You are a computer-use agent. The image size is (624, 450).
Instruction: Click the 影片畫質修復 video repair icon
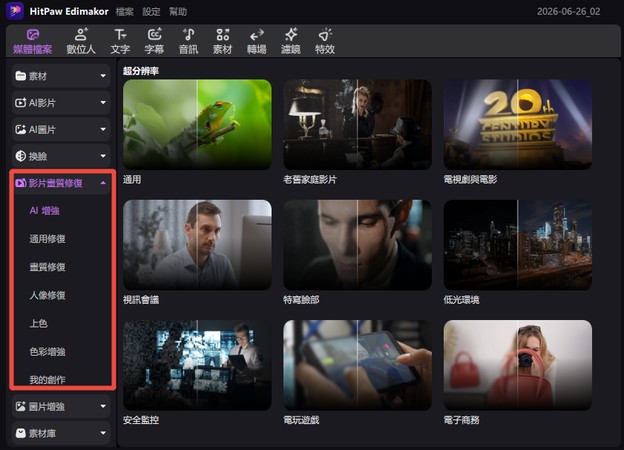pyautogui.click(x=20, y=183)
